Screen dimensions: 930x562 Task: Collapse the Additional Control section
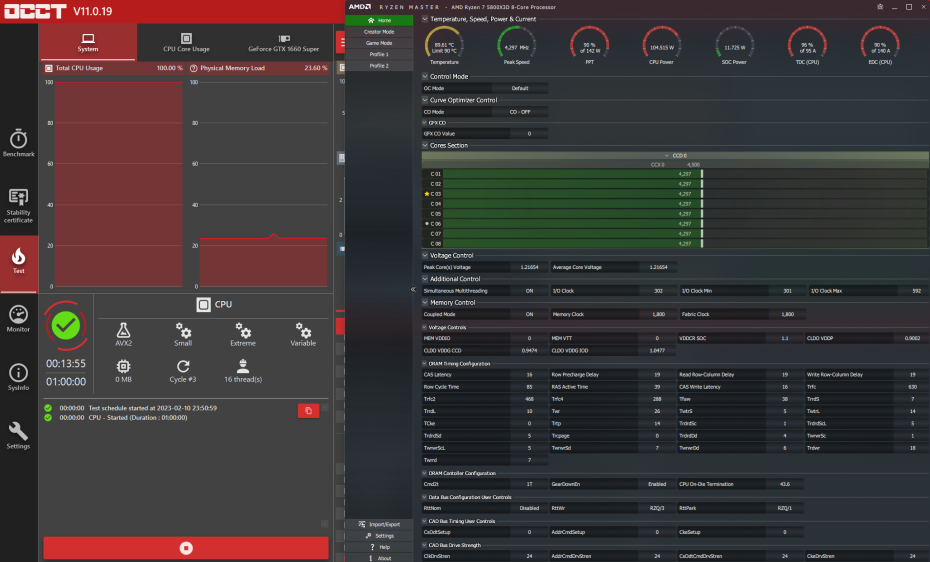coord(425,279)
